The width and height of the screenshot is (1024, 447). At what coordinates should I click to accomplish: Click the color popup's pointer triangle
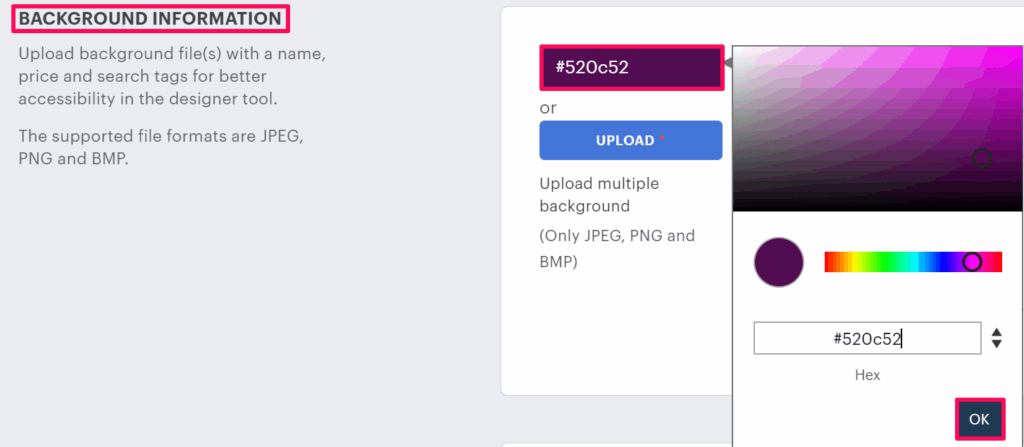click(728, 64)
